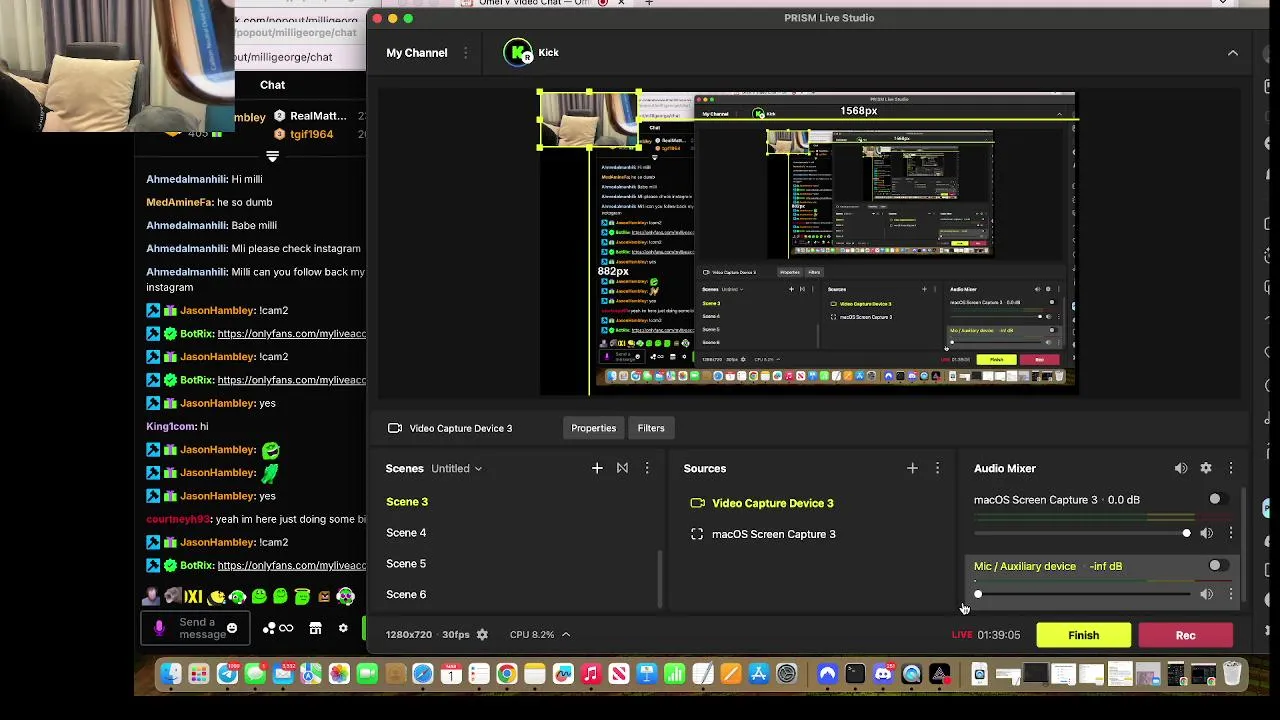The width and height of the screenshot is (1280, 720).
Task: Open scene transition icon in Scenes panel
Action: pyautogui.click(x=622, y=468)
